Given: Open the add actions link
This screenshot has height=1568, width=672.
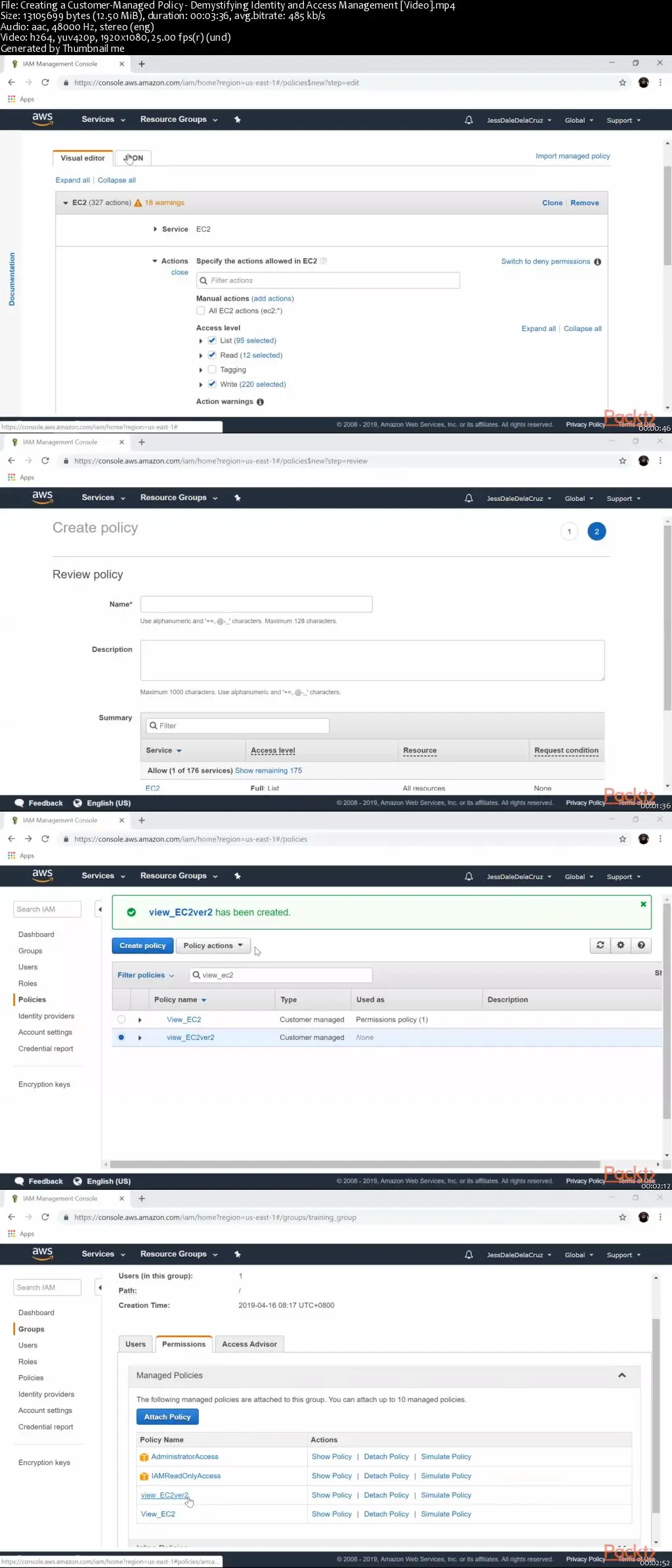Looking at the screenshot, I should pos(272,299).
